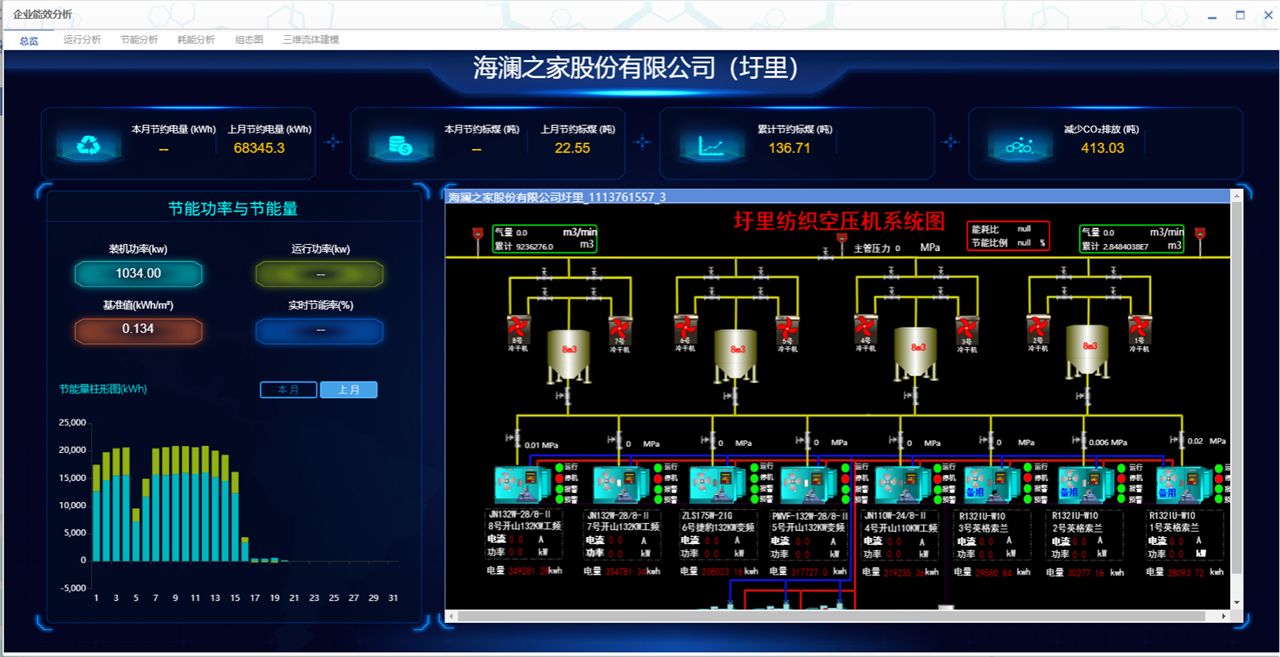This screenshot has height=657, width=1280.
Task: Click the CO₂ molecule icon beside 减少CO₂排放
Action: tap(1019, 146)
